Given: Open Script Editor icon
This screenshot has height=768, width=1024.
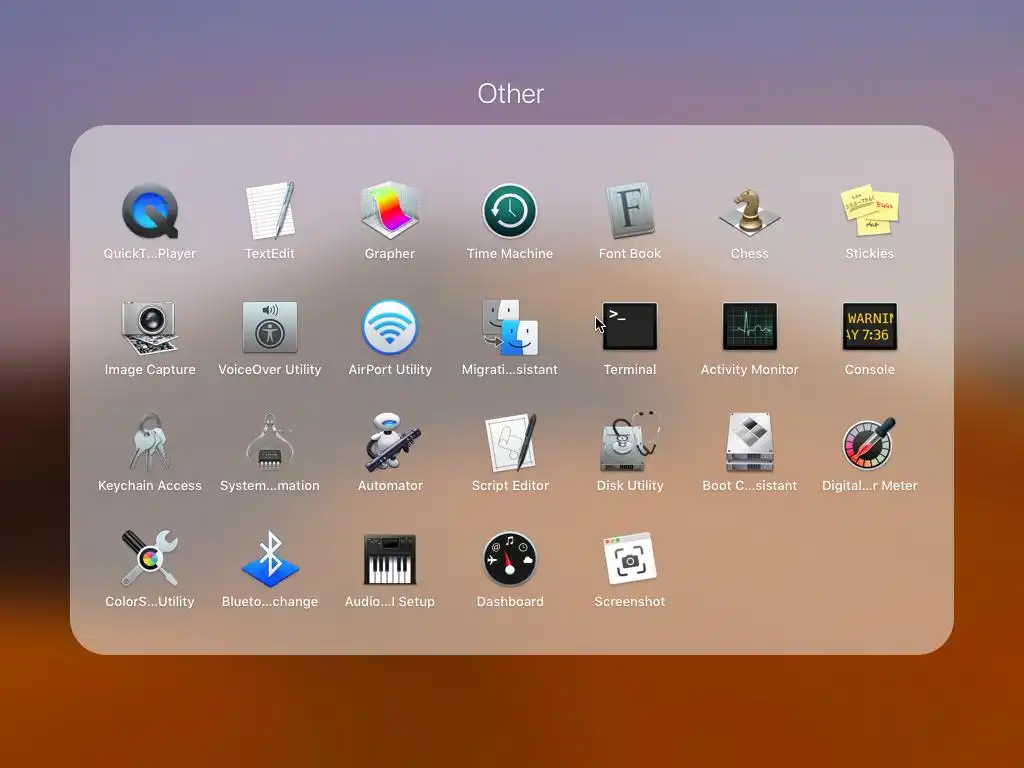Looking at the screenshot, I should [x=511, y=442].
